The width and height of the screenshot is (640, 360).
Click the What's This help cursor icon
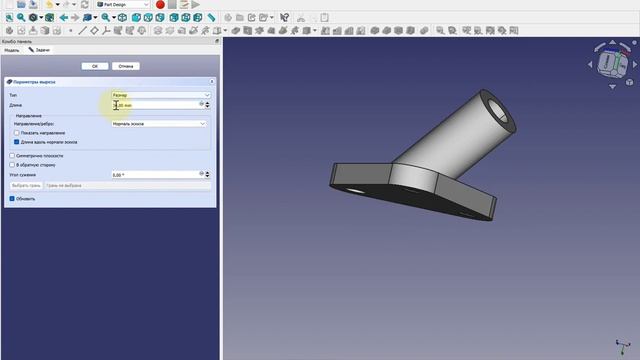point(284,18)
